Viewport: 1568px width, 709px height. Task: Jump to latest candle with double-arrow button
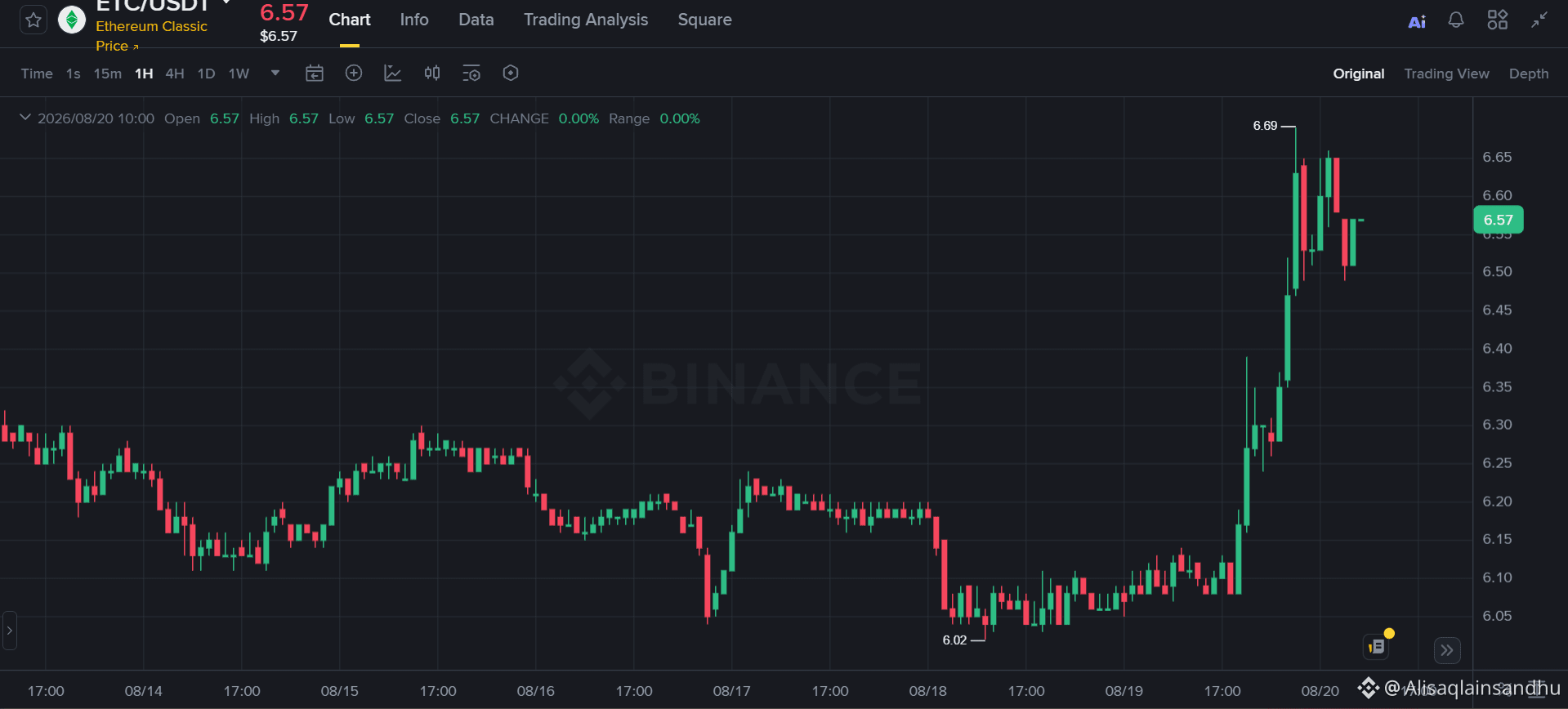click(x=1447, y=650)
